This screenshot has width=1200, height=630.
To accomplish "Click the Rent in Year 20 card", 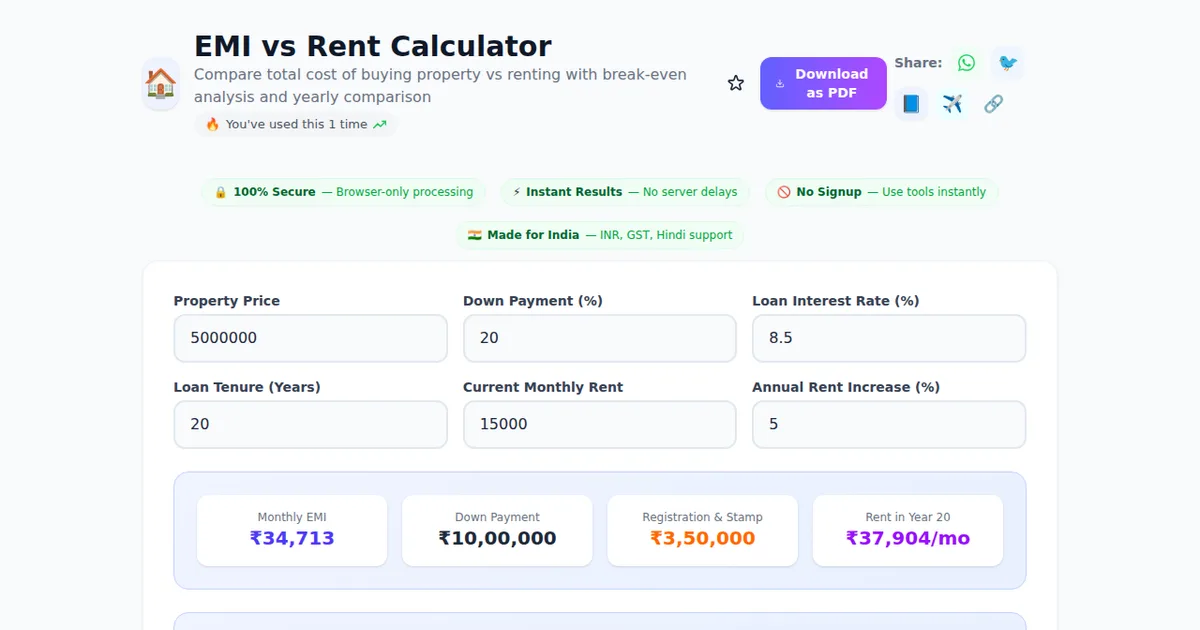I will [907, 530].
